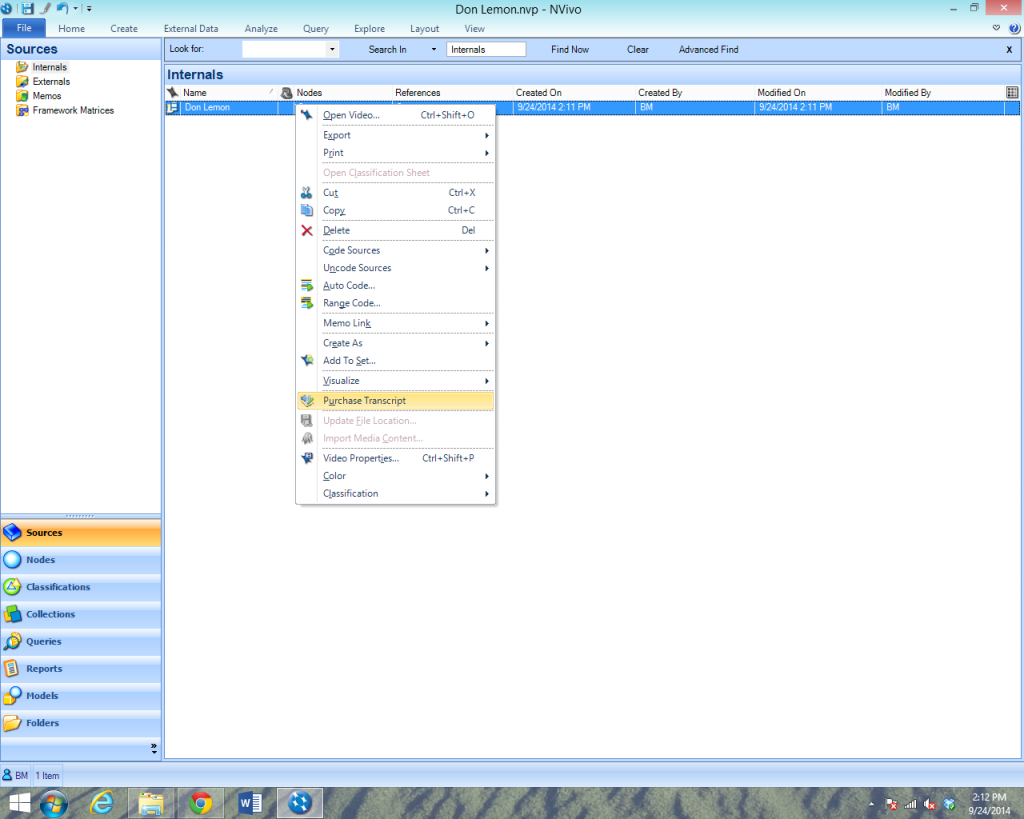This screenshot has height=819, width=1024.
Task: Choose Classification from the context menu
Action: tap(396, 494)
